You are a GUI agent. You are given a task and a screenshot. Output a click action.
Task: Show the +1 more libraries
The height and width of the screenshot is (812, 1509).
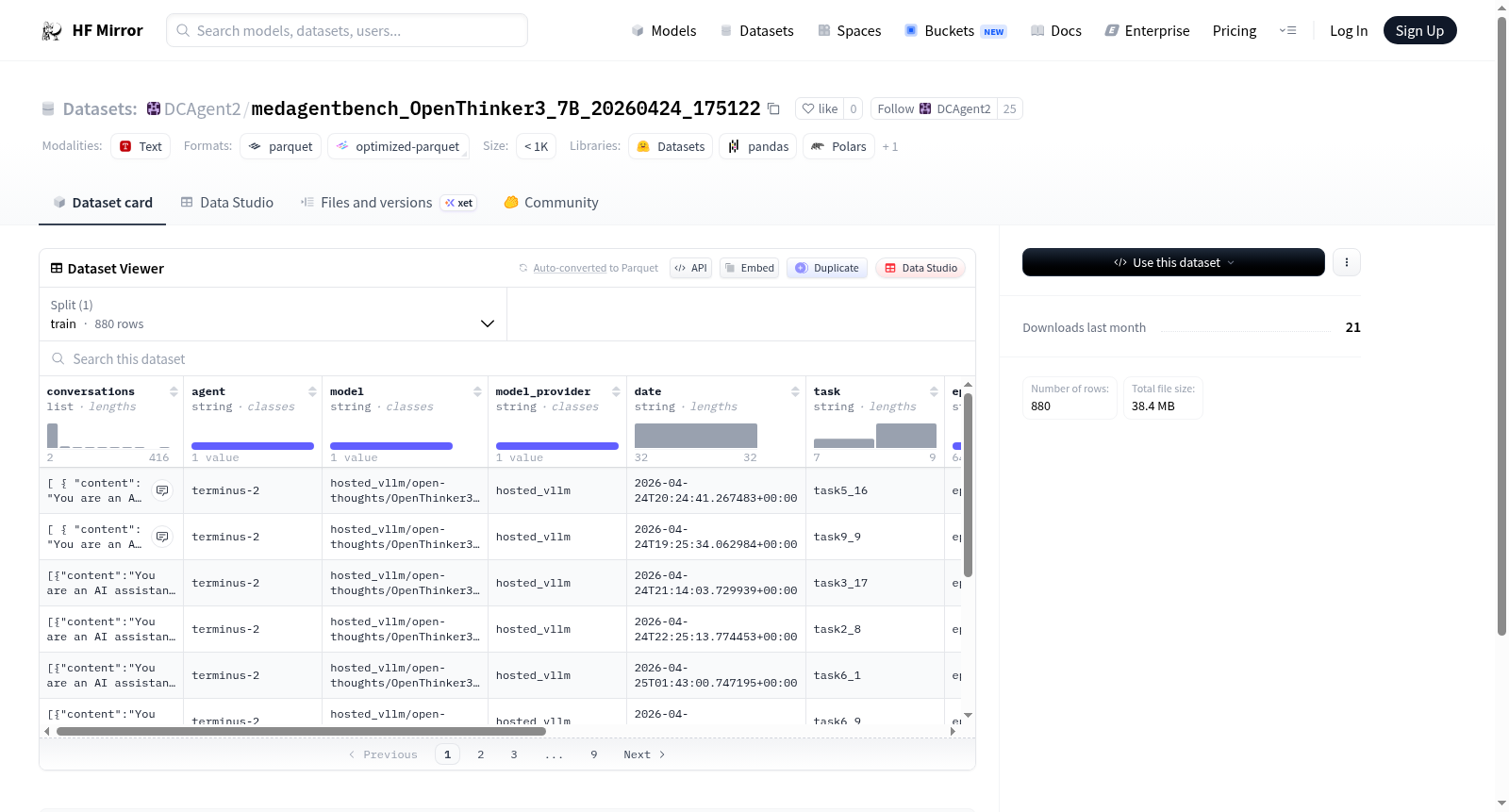coord(889,146)
